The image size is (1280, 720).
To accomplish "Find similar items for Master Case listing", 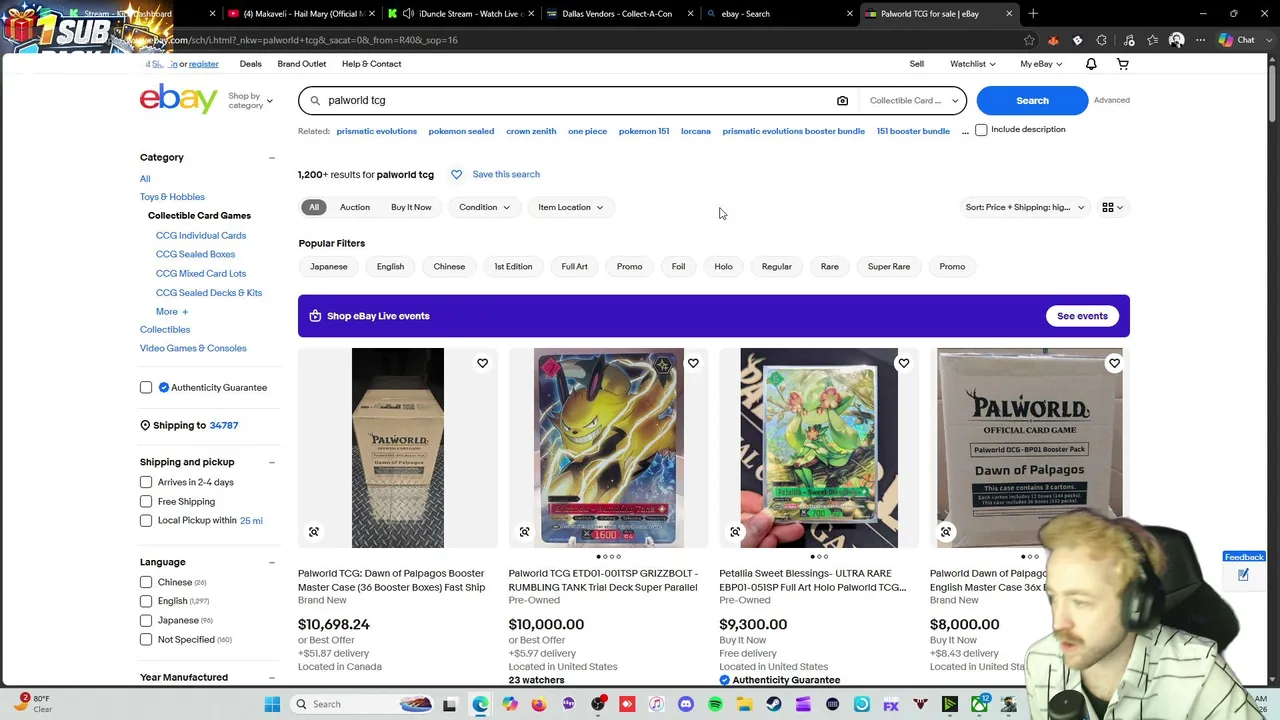I will click(314, 532).
